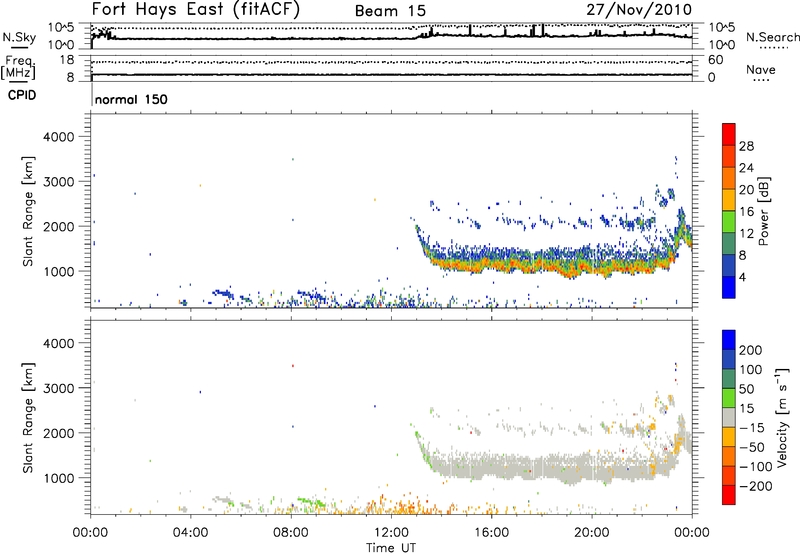Viewport: 800px width, 554px height.
Task: Click the '04:00' time axis tick
Action: tap(191, 533)
